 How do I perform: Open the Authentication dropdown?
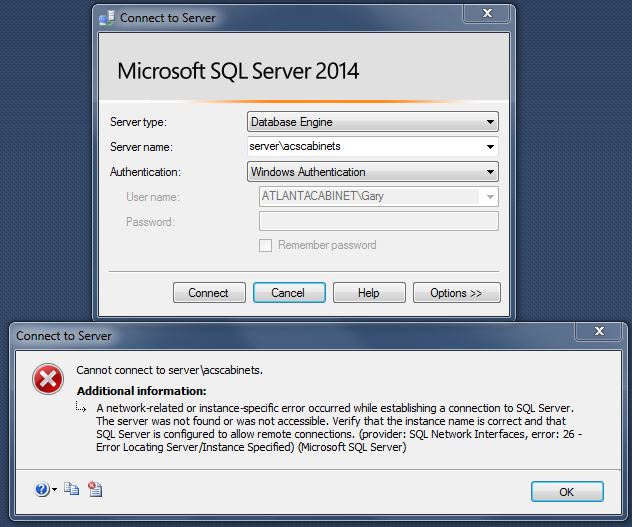tap(372, 172)
